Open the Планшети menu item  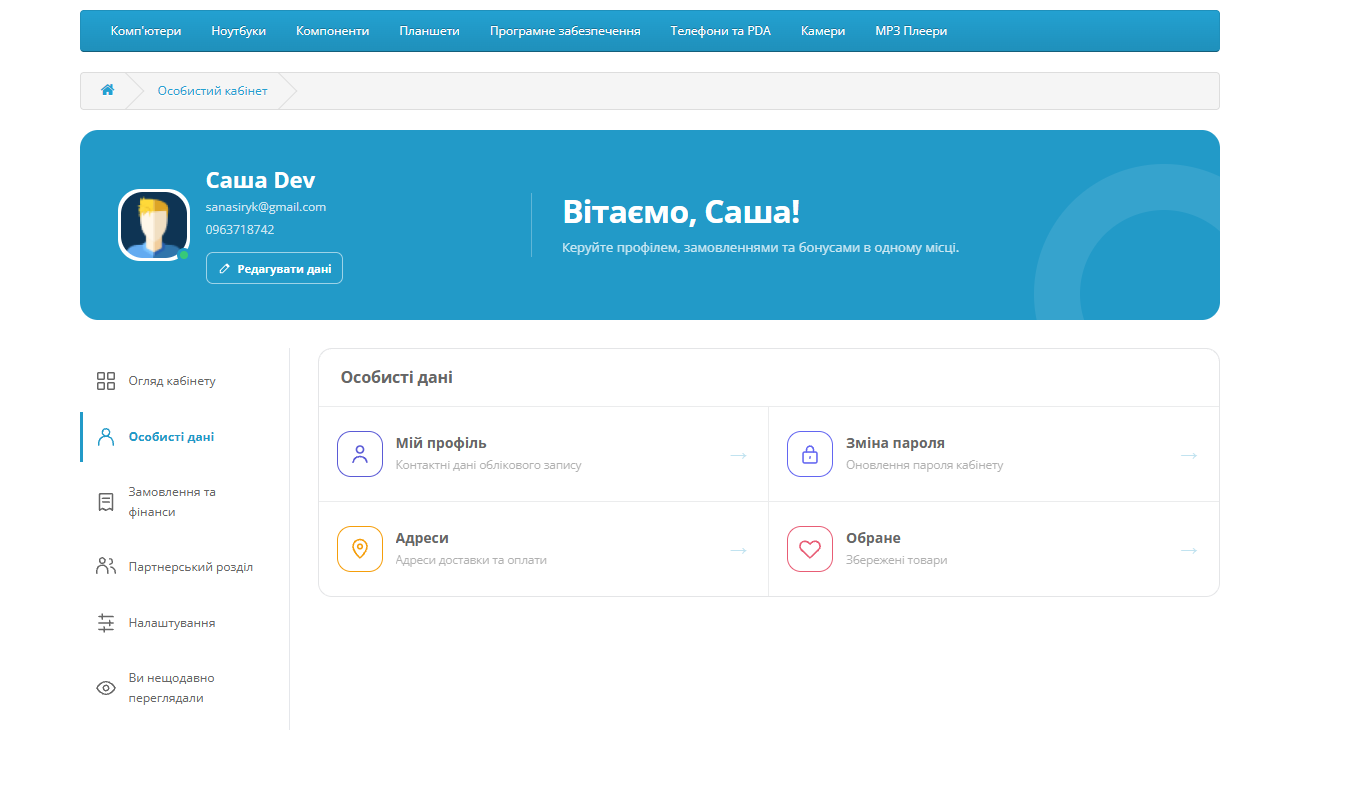430,31
